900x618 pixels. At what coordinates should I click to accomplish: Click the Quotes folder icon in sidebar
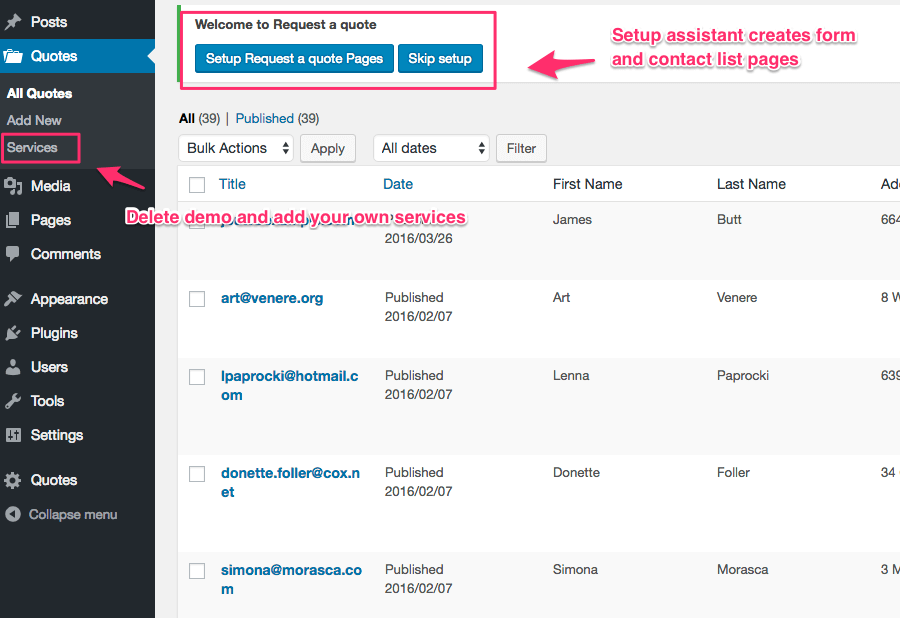point(13,56)
